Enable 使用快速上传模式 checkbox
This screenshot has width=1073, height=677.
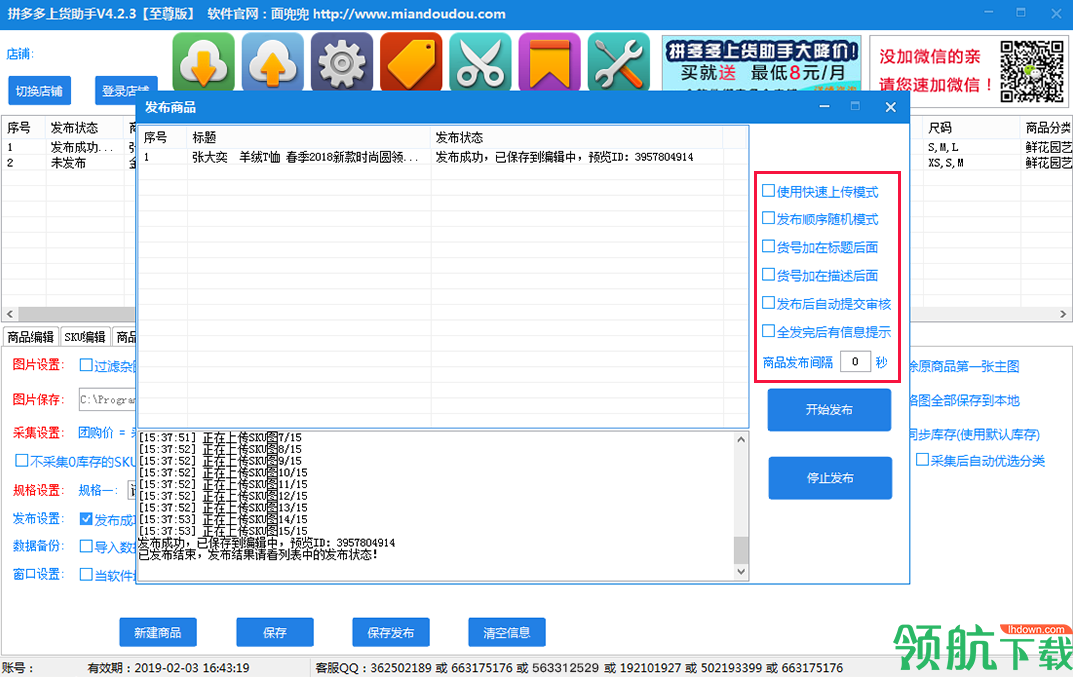click(768, 191)
